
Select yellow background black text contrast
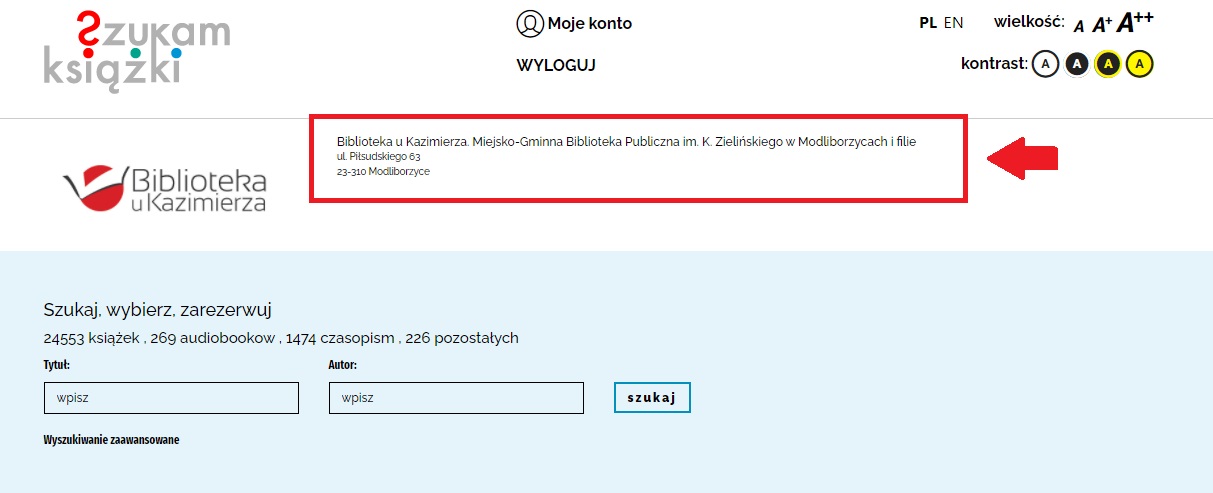pyautogui.click(x=1139, y=64)
